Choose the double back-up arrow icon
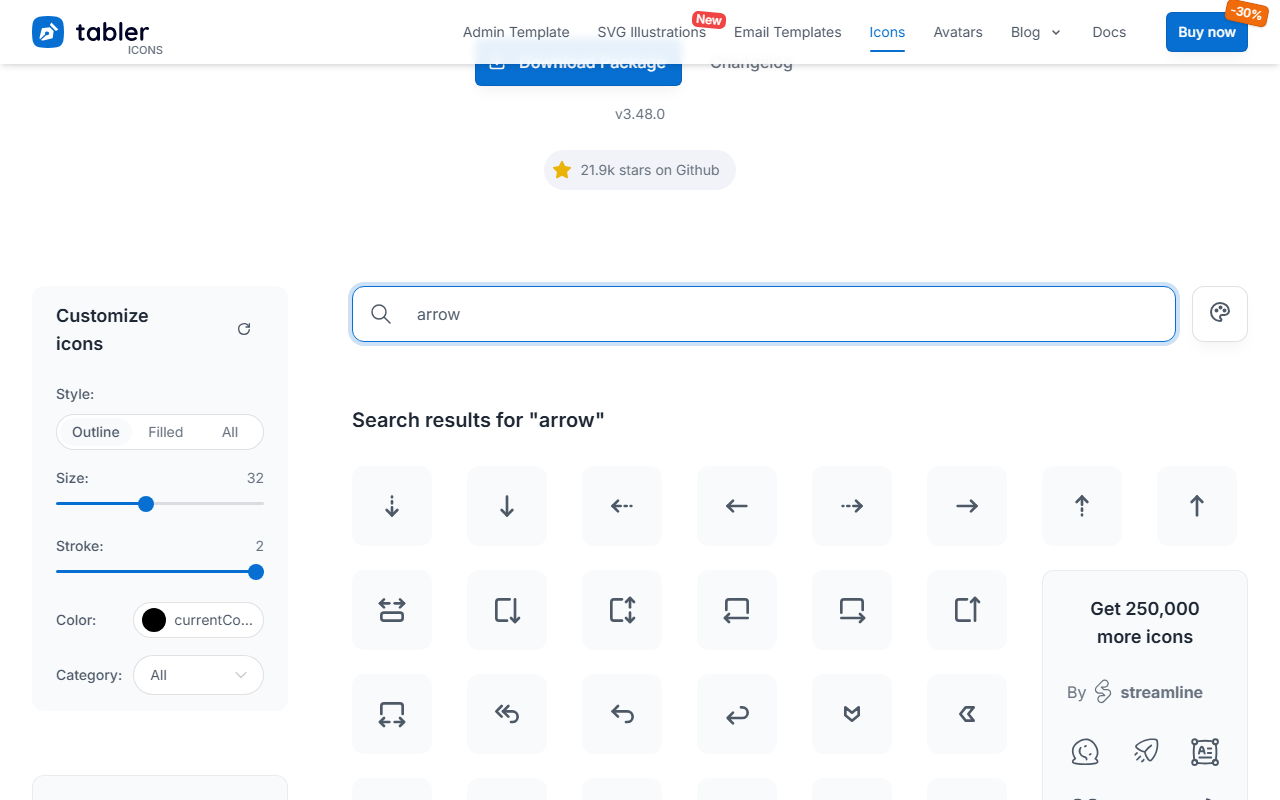Image resolution: width=1280 pixels, height=800 pixels. 507,714
